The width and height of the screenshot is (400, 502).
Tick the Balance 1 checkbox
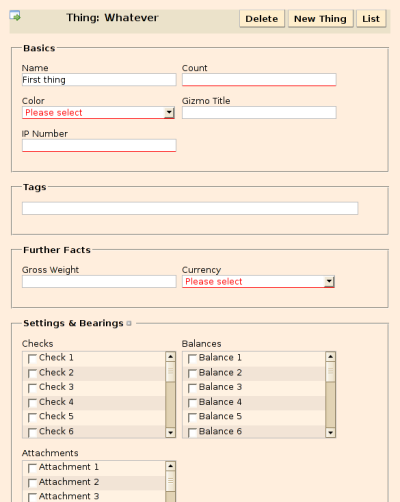pyautogui.click(x=192, y=359)
